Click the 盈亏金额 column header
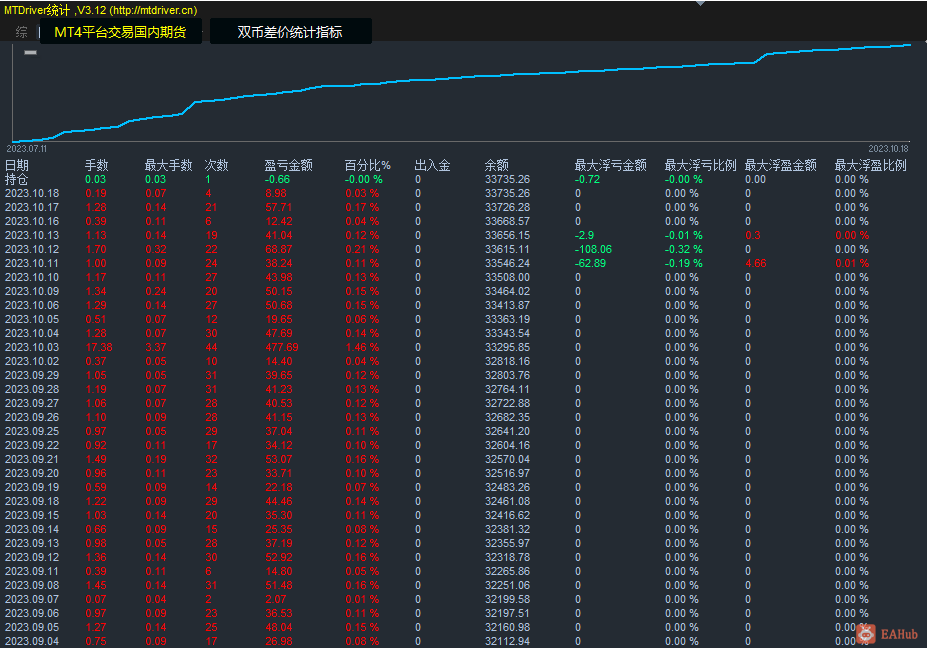Screen dimensions: 927x649 click(289, 166)
